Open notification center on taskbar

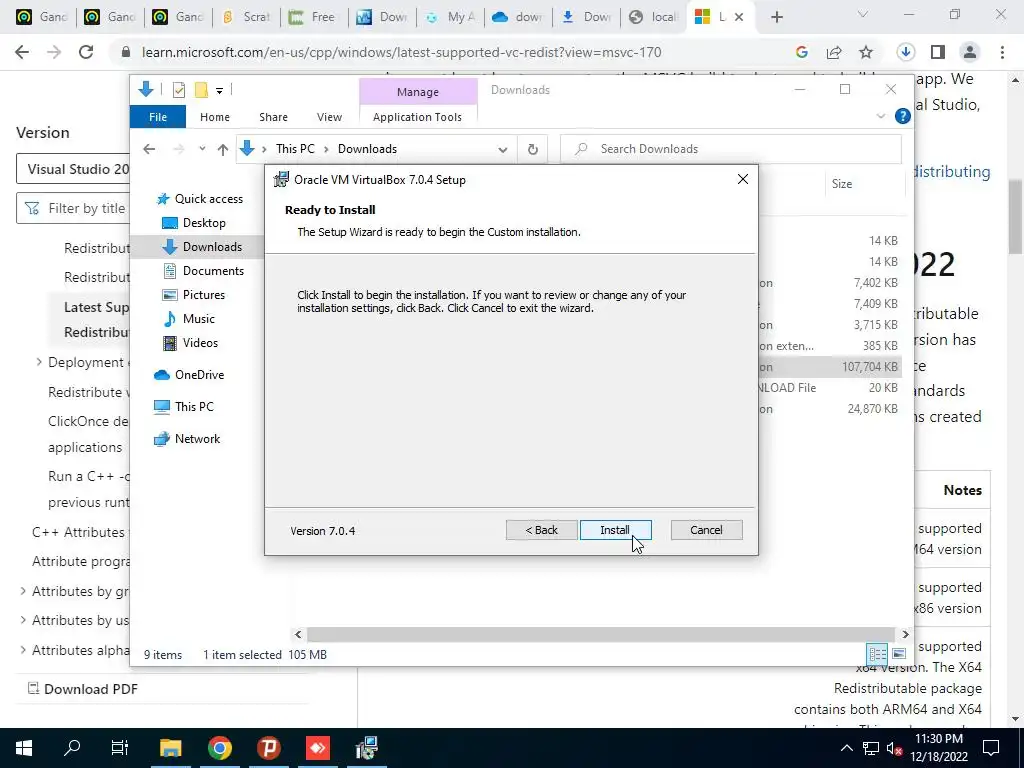pos(991,748)
